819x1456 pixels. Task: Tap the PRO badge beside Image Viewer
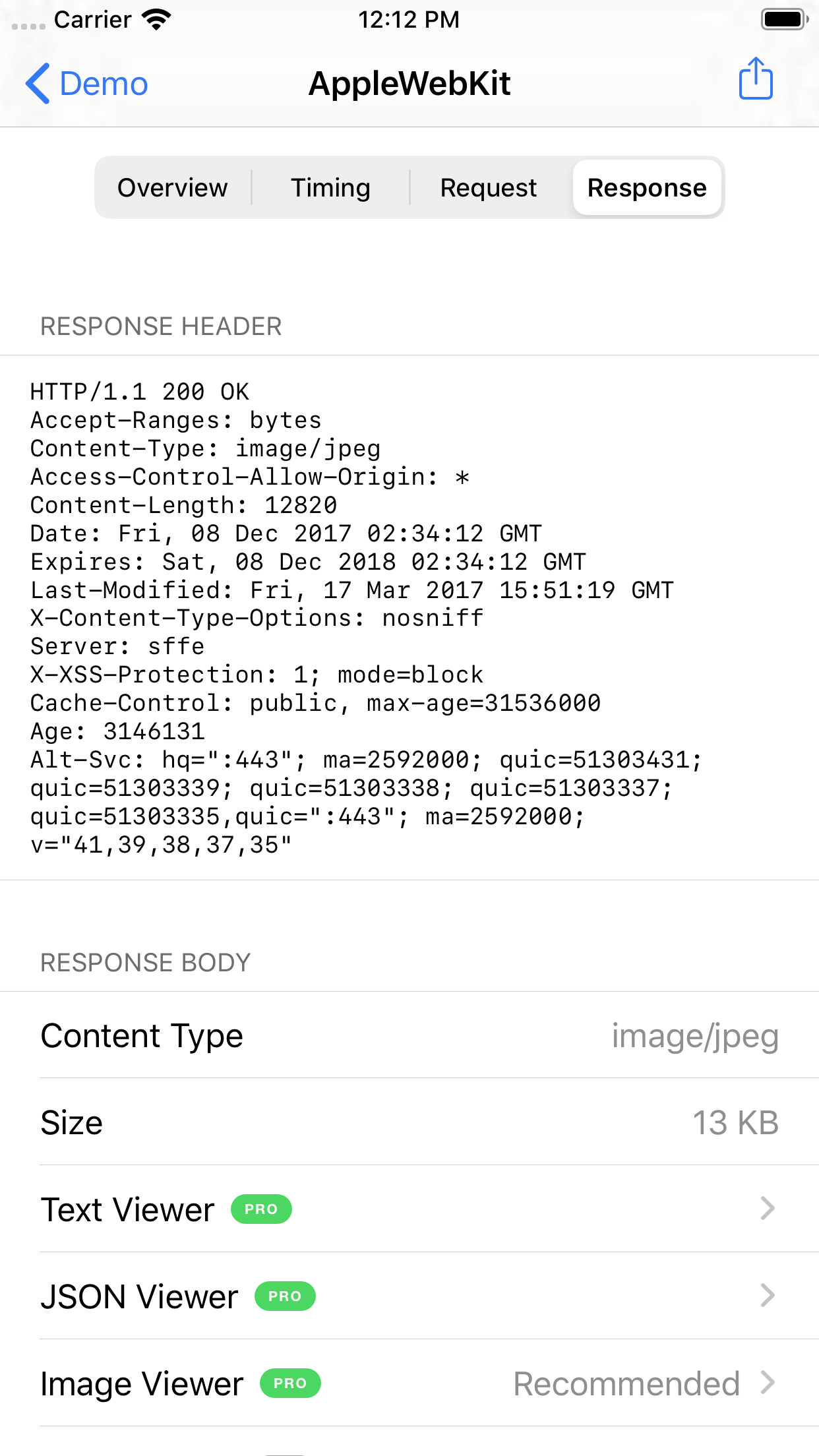pyautogui.click(x=290, y=1384)
